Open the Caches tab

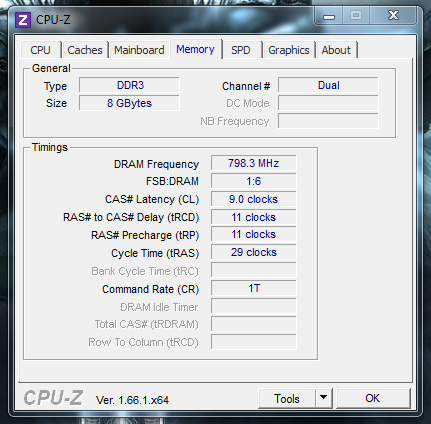click(85, 50)
